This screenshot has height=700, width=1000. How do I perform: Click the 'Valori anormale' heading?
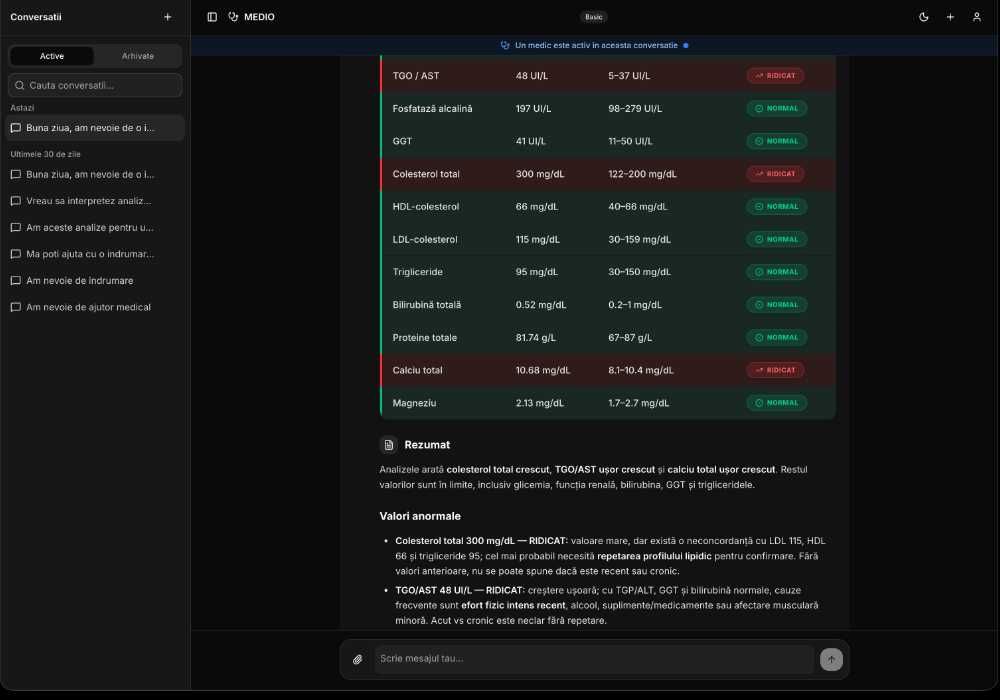[x=420, y=516]
